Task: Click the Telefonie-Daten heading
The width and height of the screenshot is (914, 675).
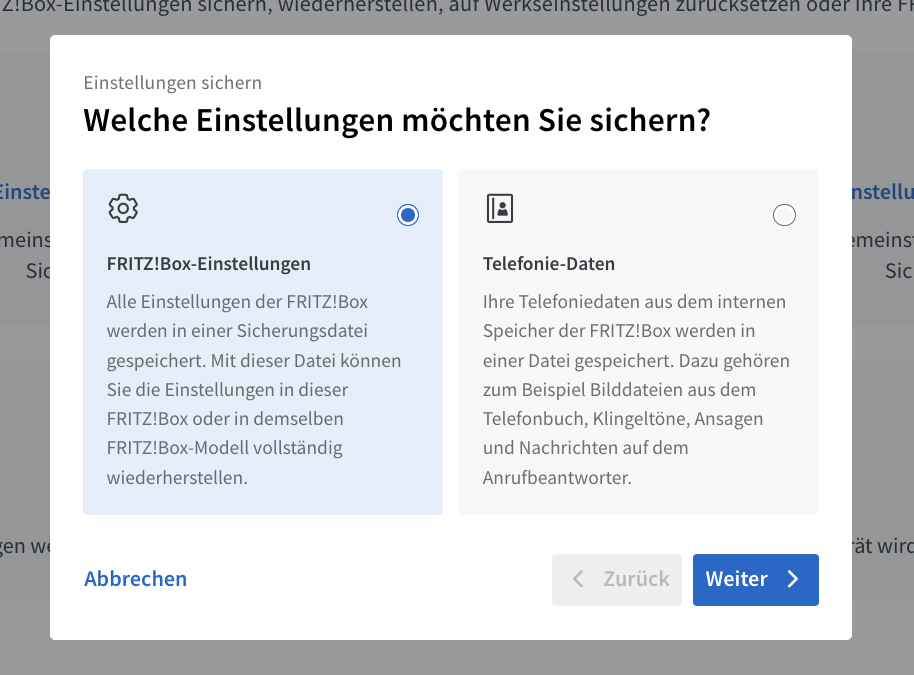Action: pyautogui.click(x=549, y=263)
